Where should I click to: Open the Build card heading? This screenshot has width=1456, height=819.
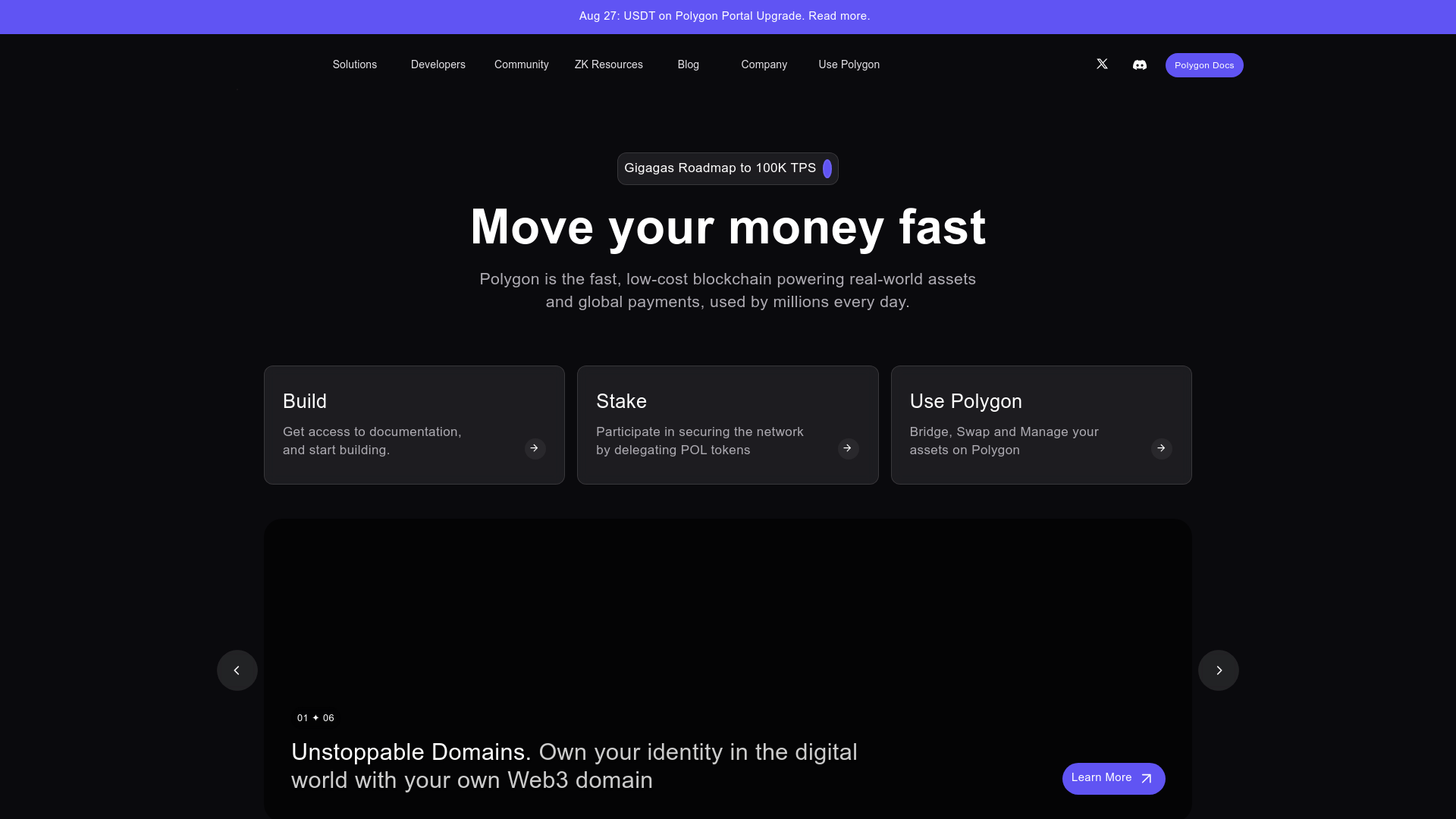305,401
